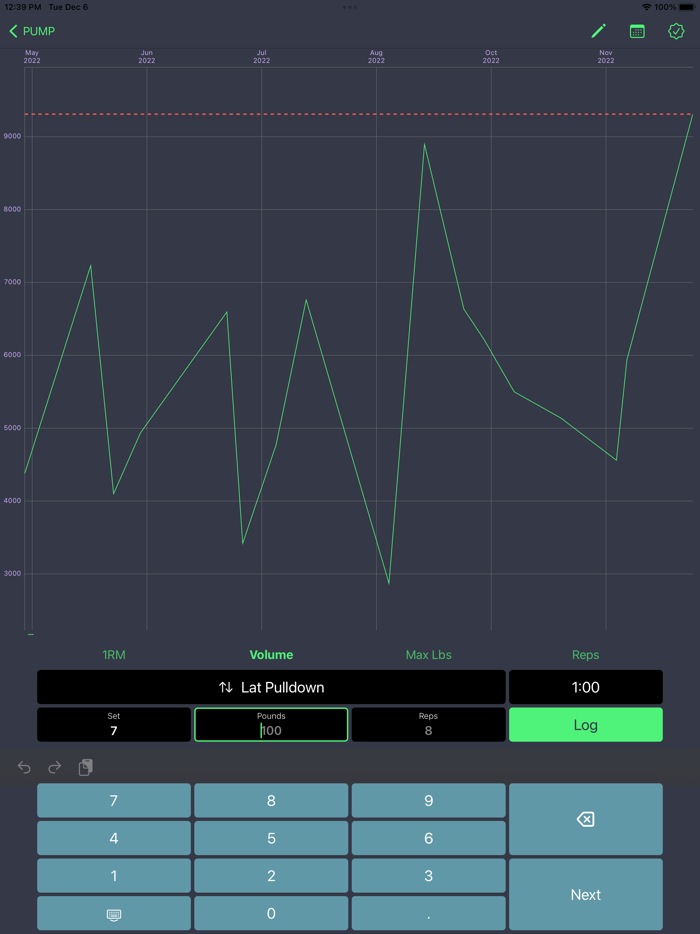Screen dimensions: 700x934
Task: Tap the 7000 y-axis label
Action: tap(12, 282)
